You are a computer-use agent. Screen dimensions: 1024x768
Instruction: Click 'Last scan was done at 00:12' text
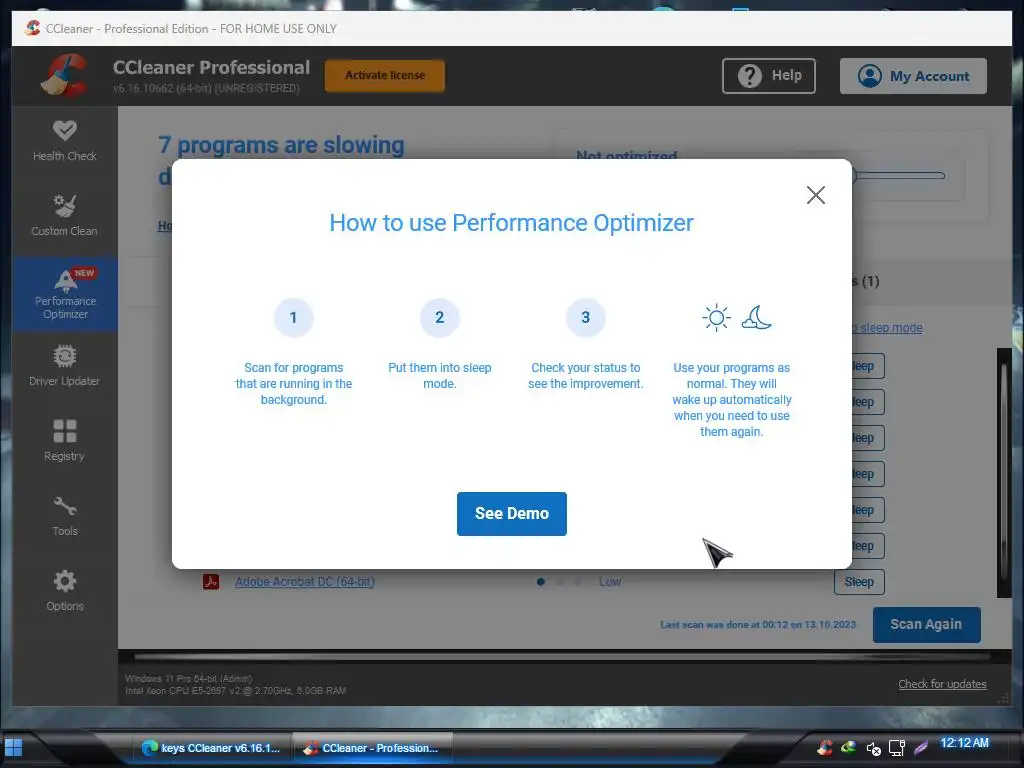tap(758, 625)
